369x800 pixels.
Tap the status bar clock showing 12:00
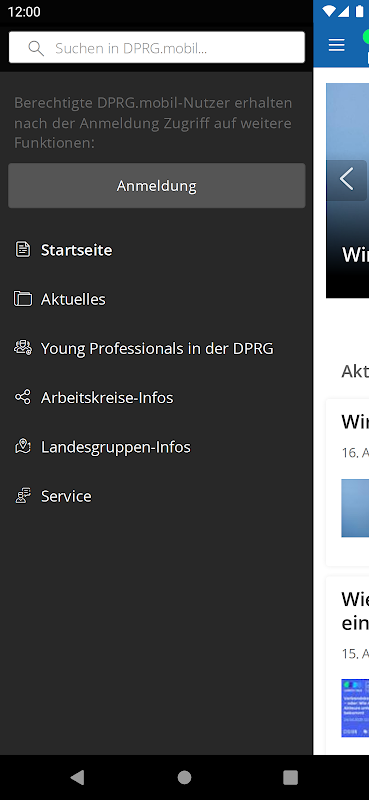(24, 12)
